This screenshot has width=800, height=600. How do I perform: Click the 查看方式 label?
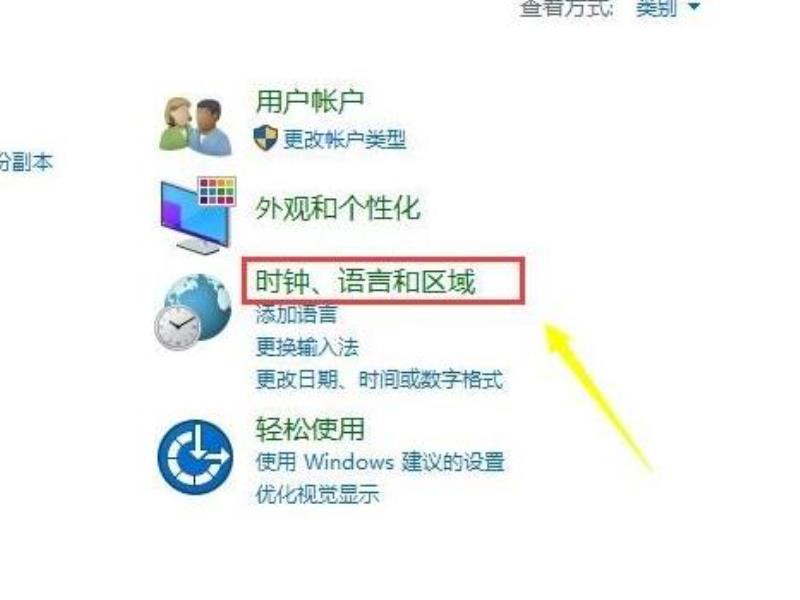566,8
